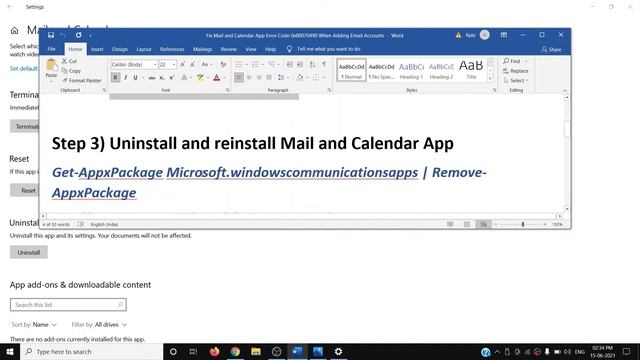Switch to the References tab
The width and height of the screenshot is (640, 360).
click(x=172, y=49)
